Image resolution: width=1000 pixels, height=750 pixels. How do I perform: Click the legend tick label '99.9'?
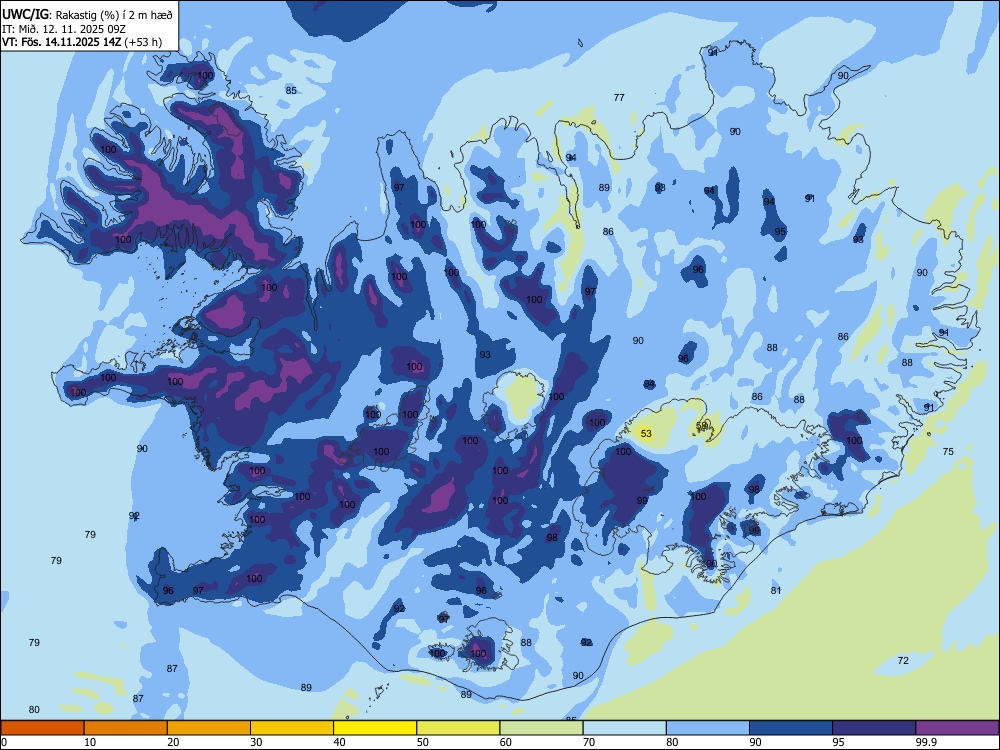click(926, 742)
